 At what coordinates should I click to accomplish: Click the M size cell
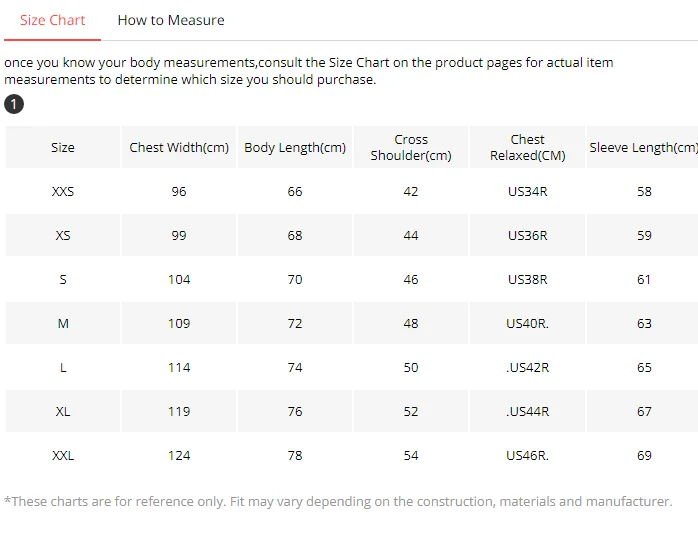pos(63,323)
